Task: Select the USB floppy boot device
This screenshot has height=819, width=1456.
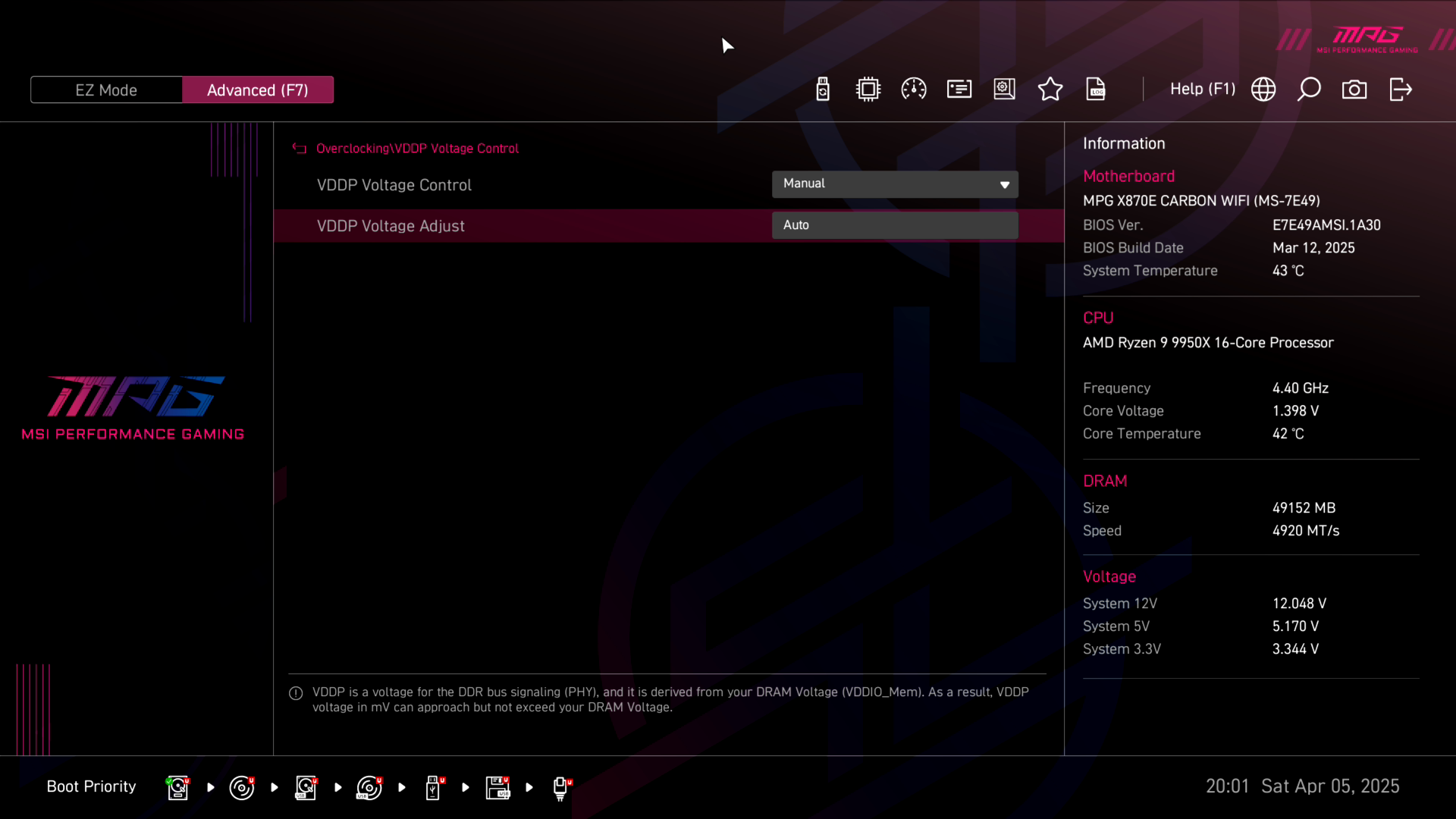Action: pos(497,787)
